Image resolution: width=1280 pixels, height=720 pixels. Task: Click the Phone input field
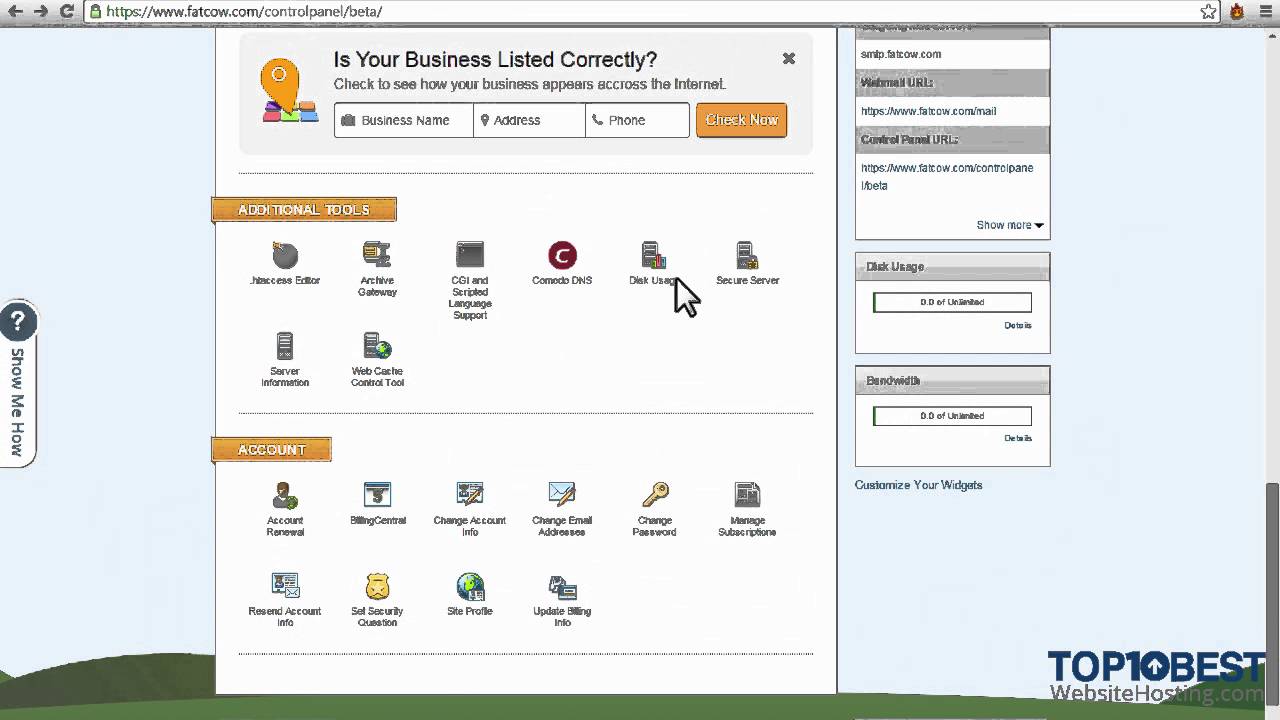(637, 120)
